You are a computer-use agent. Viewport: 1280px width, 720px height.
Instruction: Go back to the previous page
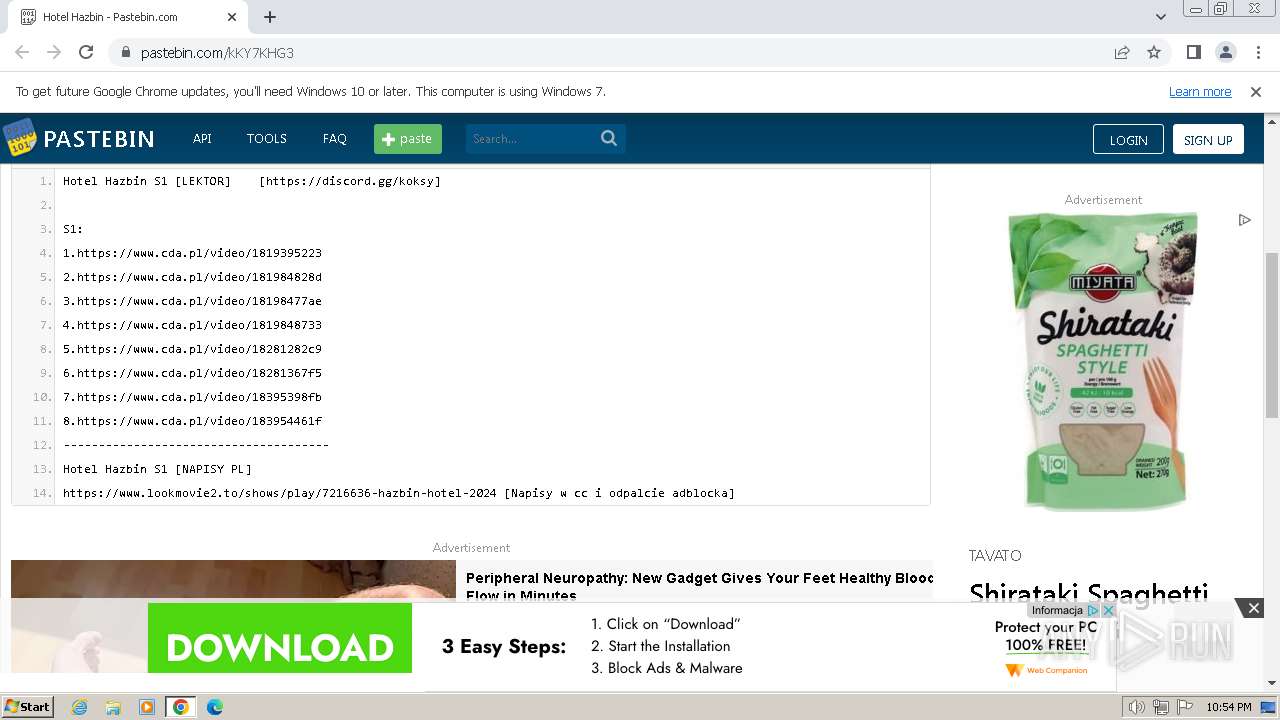[22, 52]
